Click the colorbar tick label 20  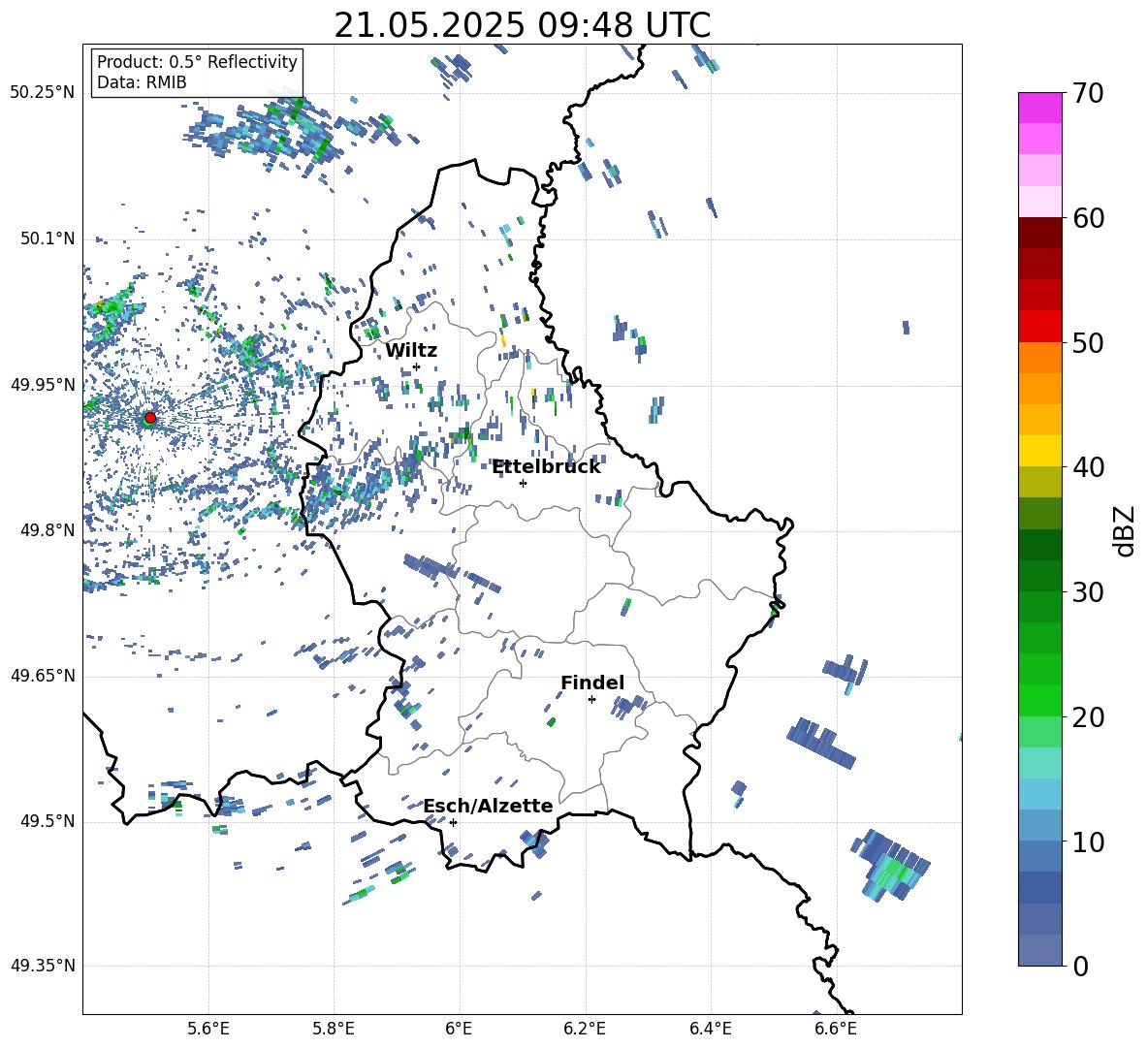click(1088, 717)
